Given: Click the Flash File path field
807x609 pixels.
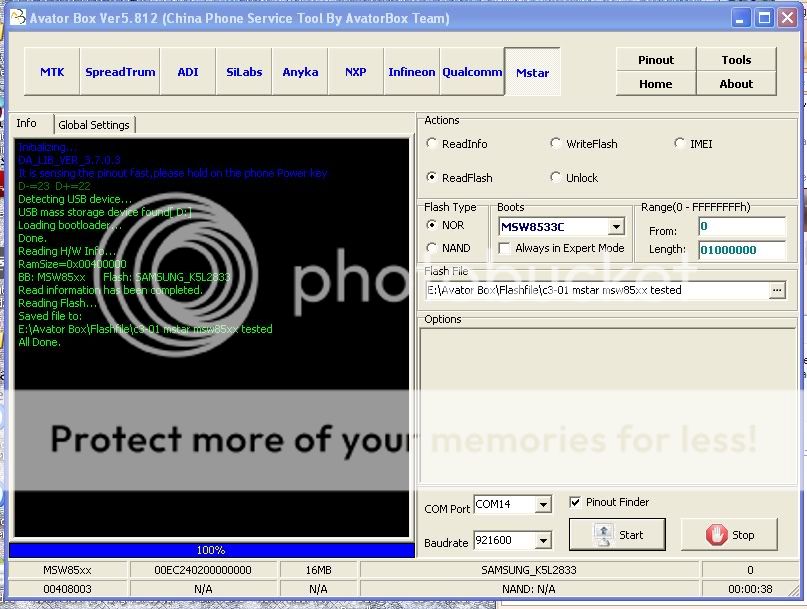Looking at the screenshot, I should pos(597,290).
